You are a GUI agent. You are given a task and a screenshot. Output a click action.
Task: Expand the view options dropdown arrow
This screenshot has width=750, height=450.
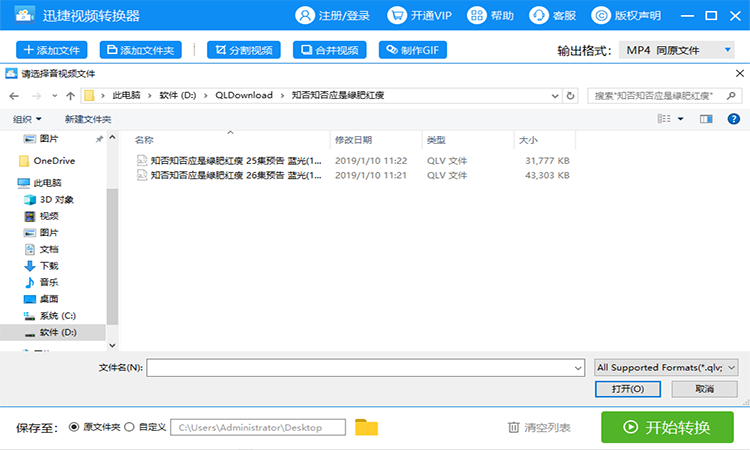point(680,119)
